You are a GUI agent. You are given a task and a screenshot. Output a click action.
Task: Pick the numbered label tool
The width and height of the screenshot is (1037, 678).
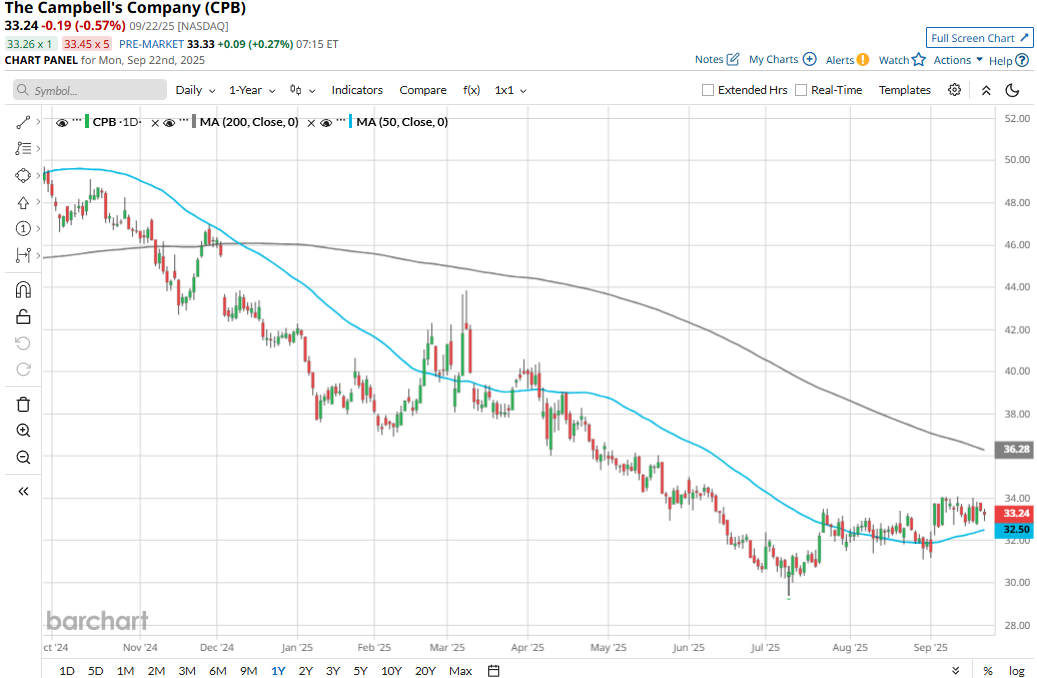point(22,229)
